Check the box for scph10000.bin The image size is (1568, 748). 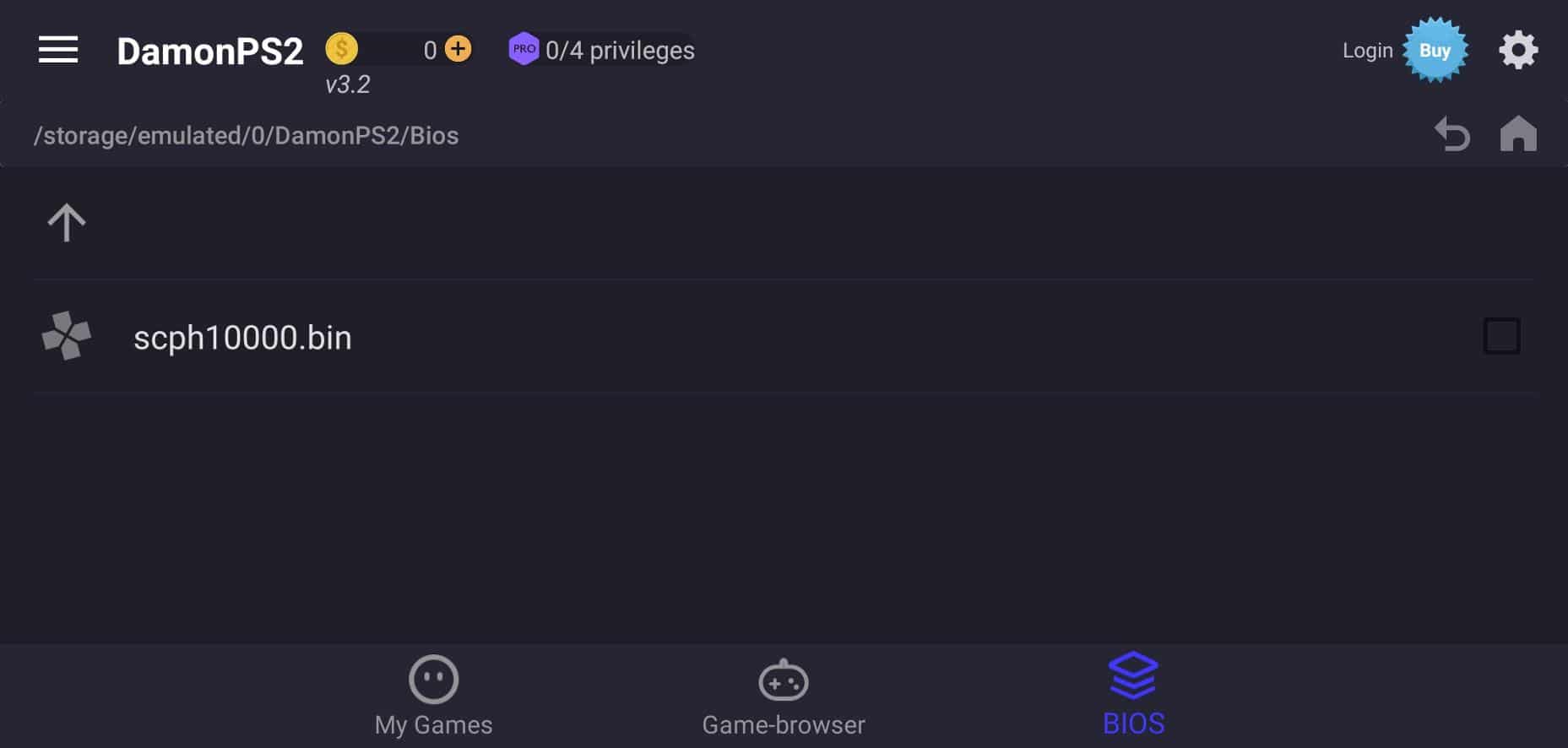coord(1501,336)
